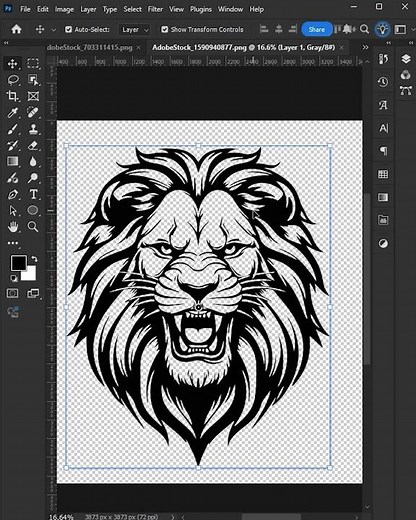
Task: Open the Glyphs panel icon
Action: pos(383,105)
